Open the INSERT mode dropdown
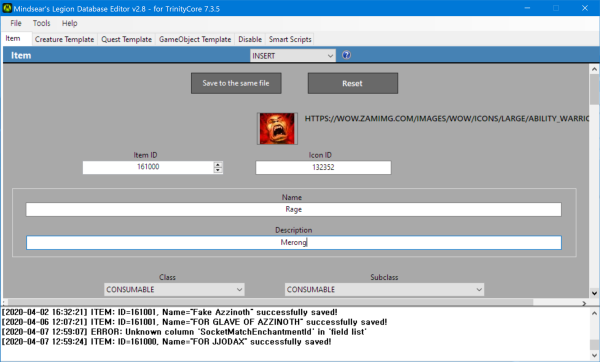This screenshot has width=600, height=362. coord(293,56)
